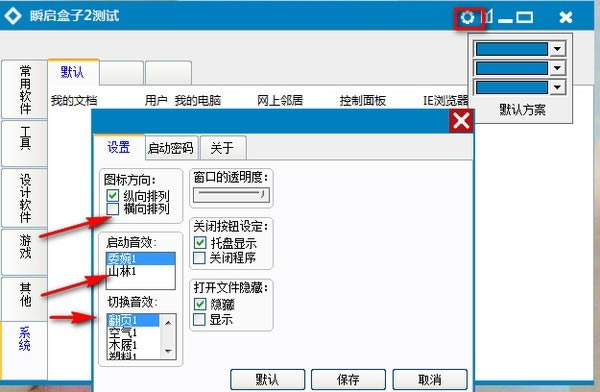The height and width of the screenshot is (392, 600).
Task: Enable 横向排列 checkbox
Action: point(112,209)
